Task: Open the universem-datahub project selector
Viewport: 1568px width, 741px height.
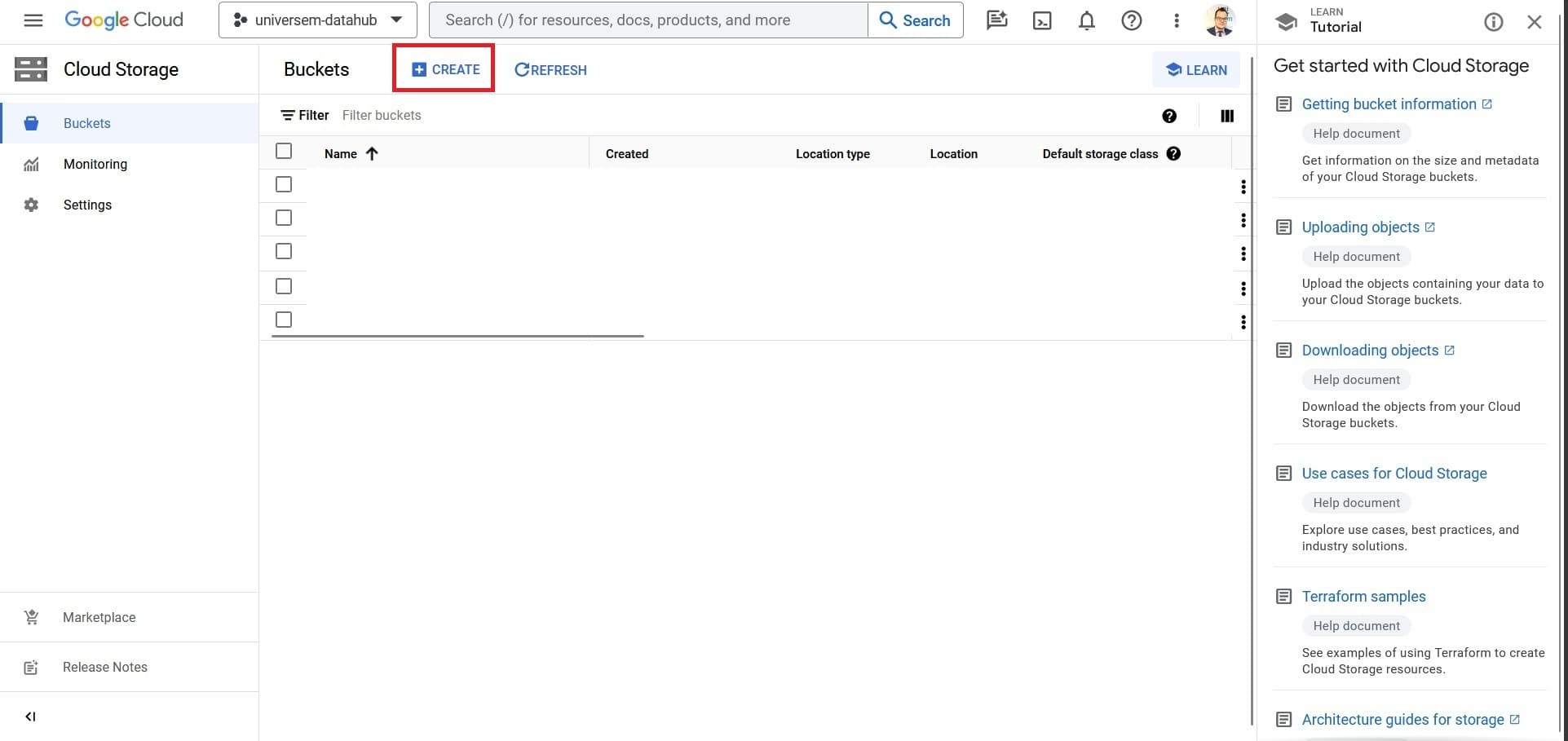Action: 317,20
